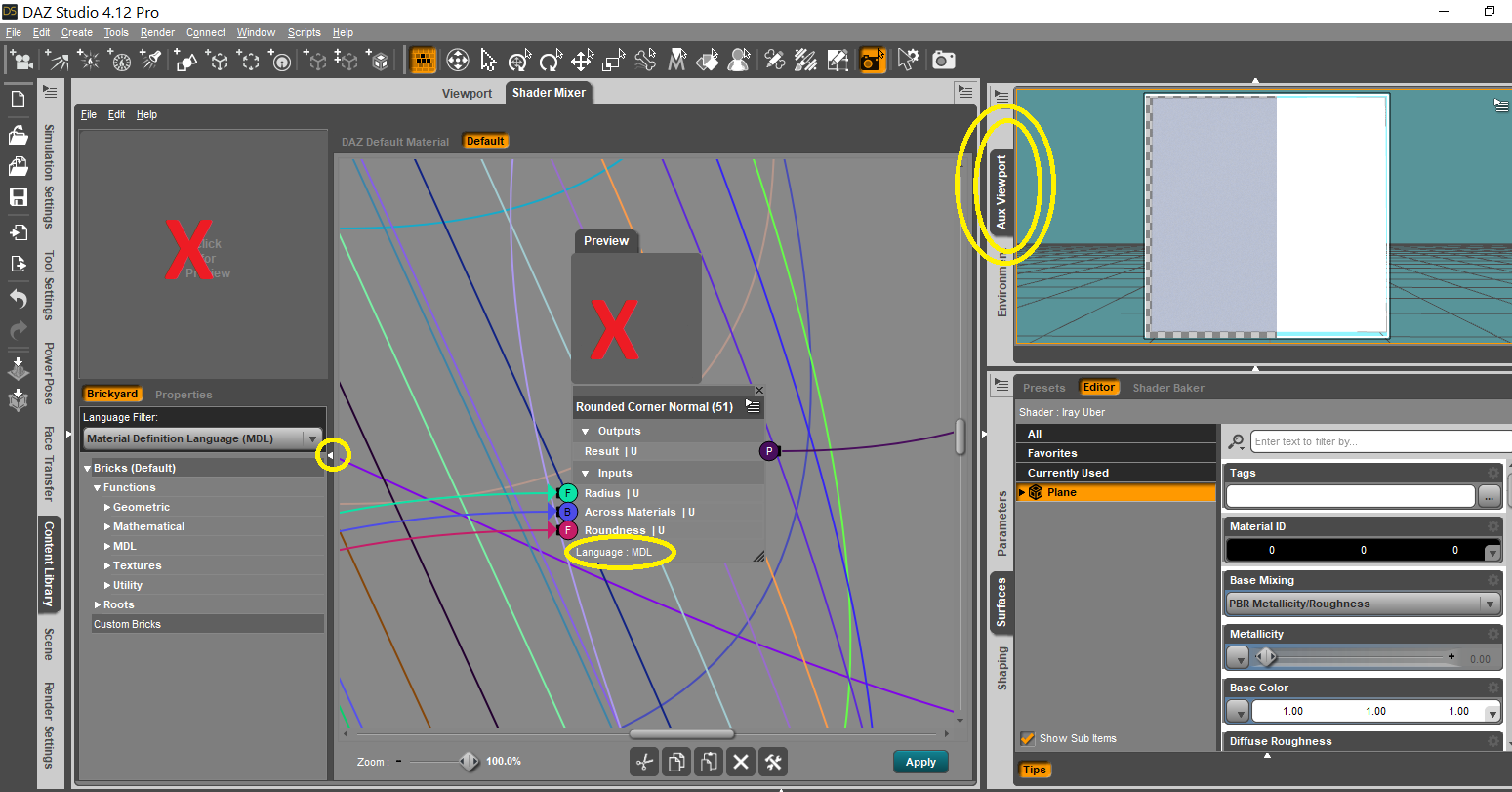
Task: Open the Base Mixing PBR Metallicity/Roughness dropdown
Action: pos(1363,604)
